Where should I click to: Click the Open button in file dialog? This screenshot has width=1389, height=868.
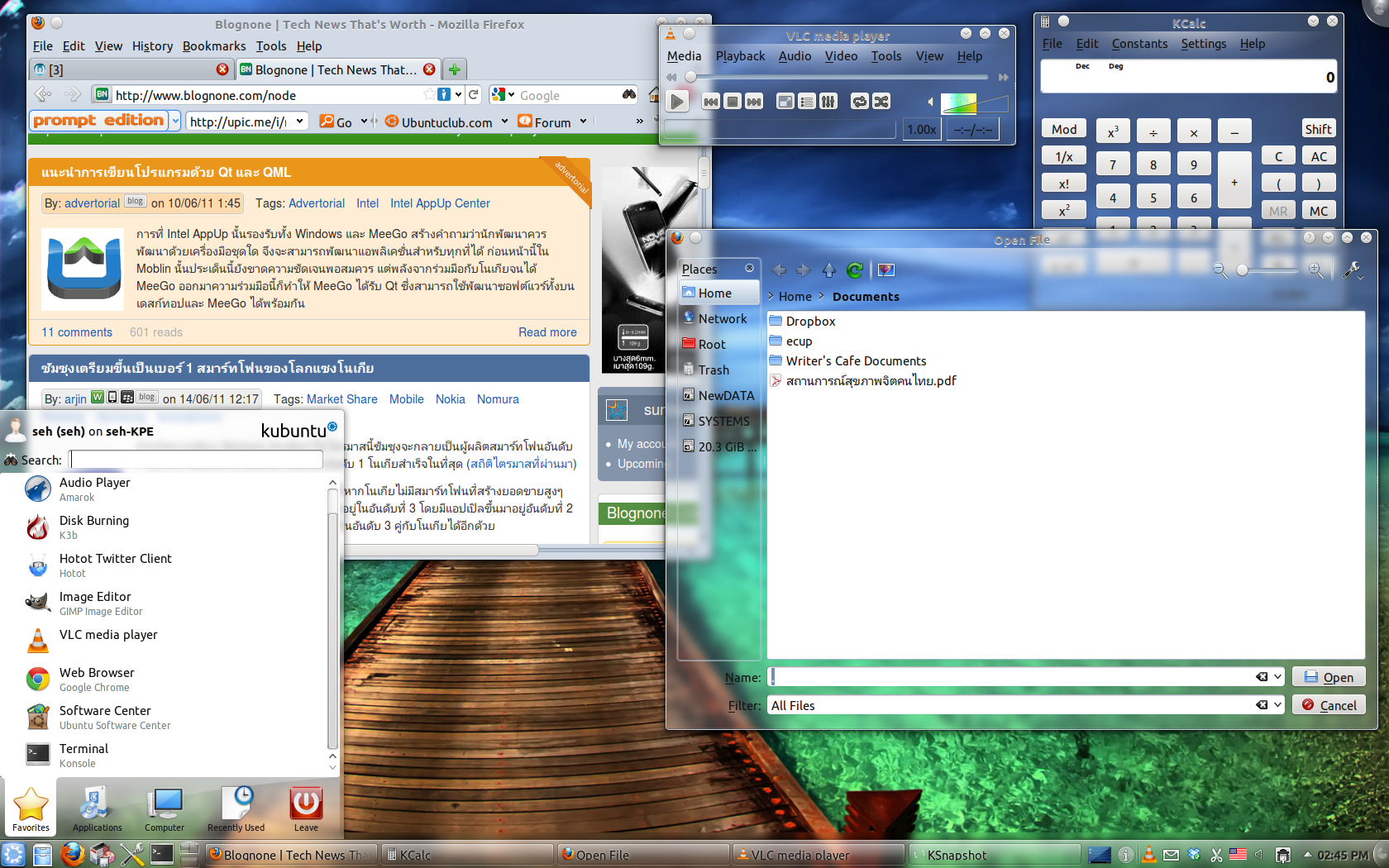(x=1329, y=677)
